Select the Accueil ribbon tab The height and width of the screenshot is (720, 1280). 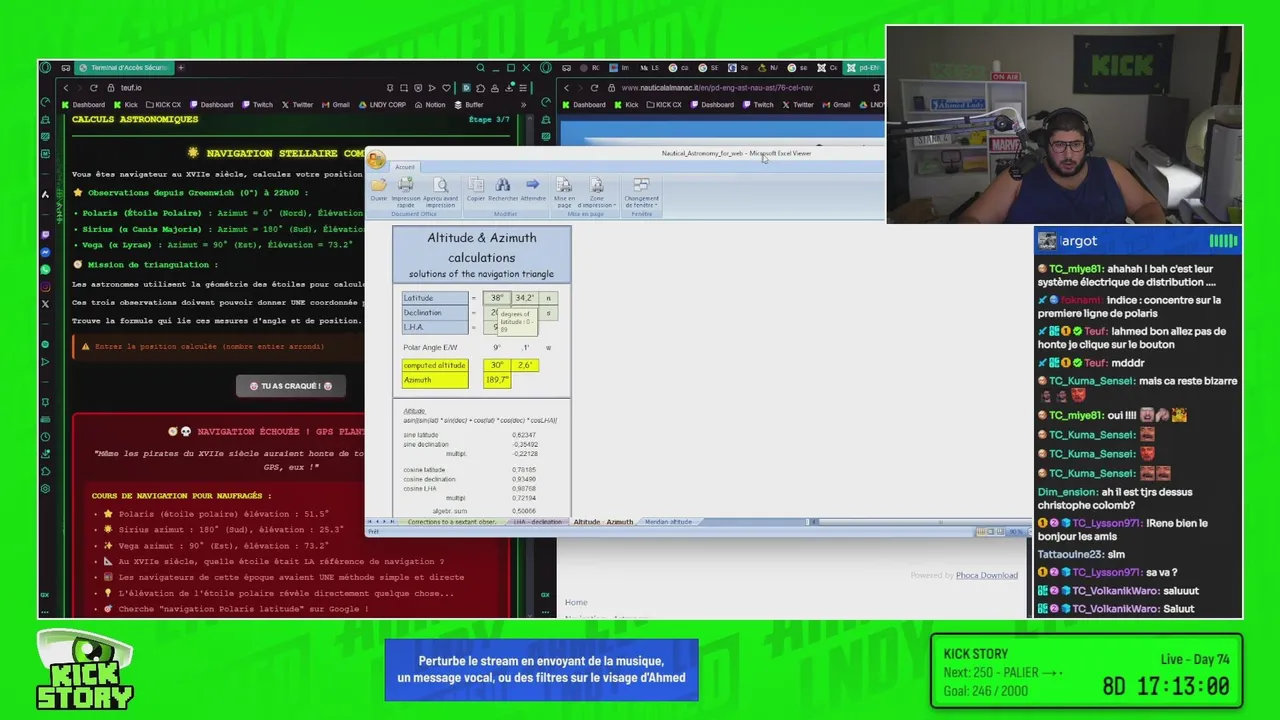(405, 167)
